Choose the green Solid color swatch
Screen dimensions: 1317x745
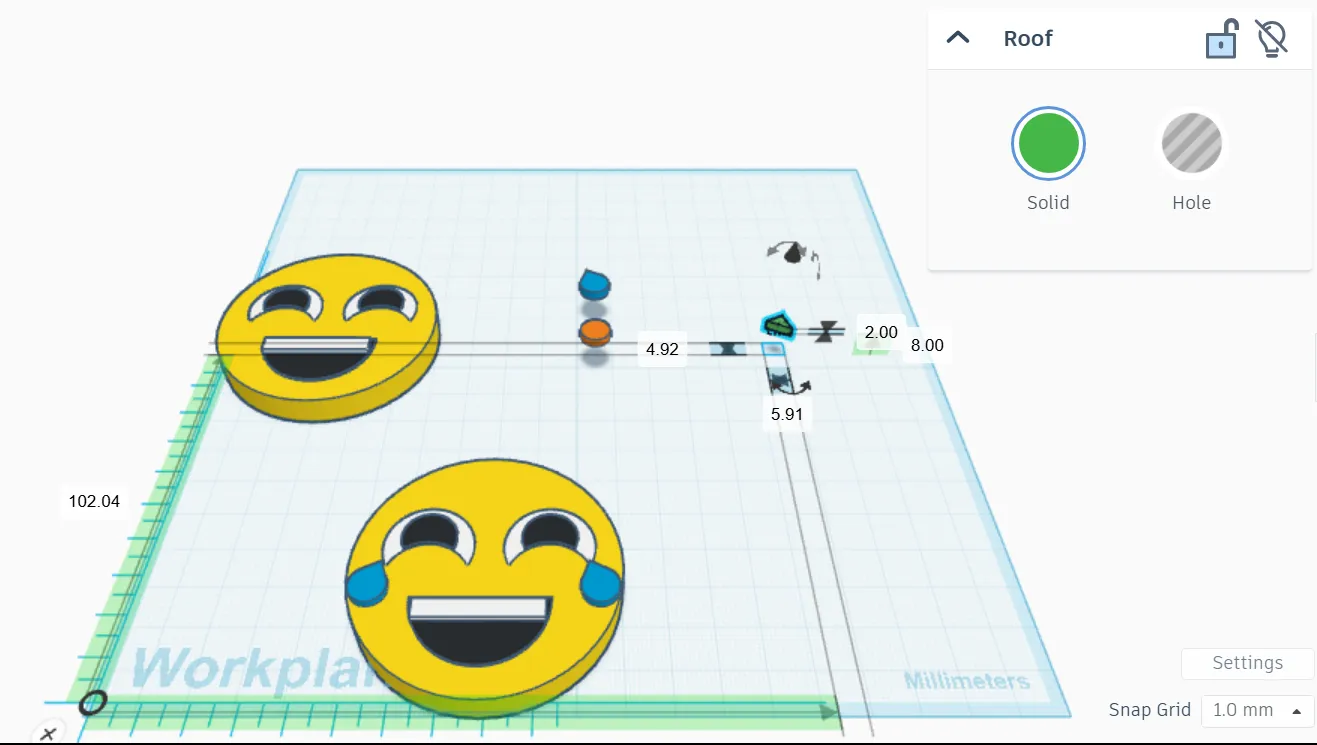pos(1048,144)
